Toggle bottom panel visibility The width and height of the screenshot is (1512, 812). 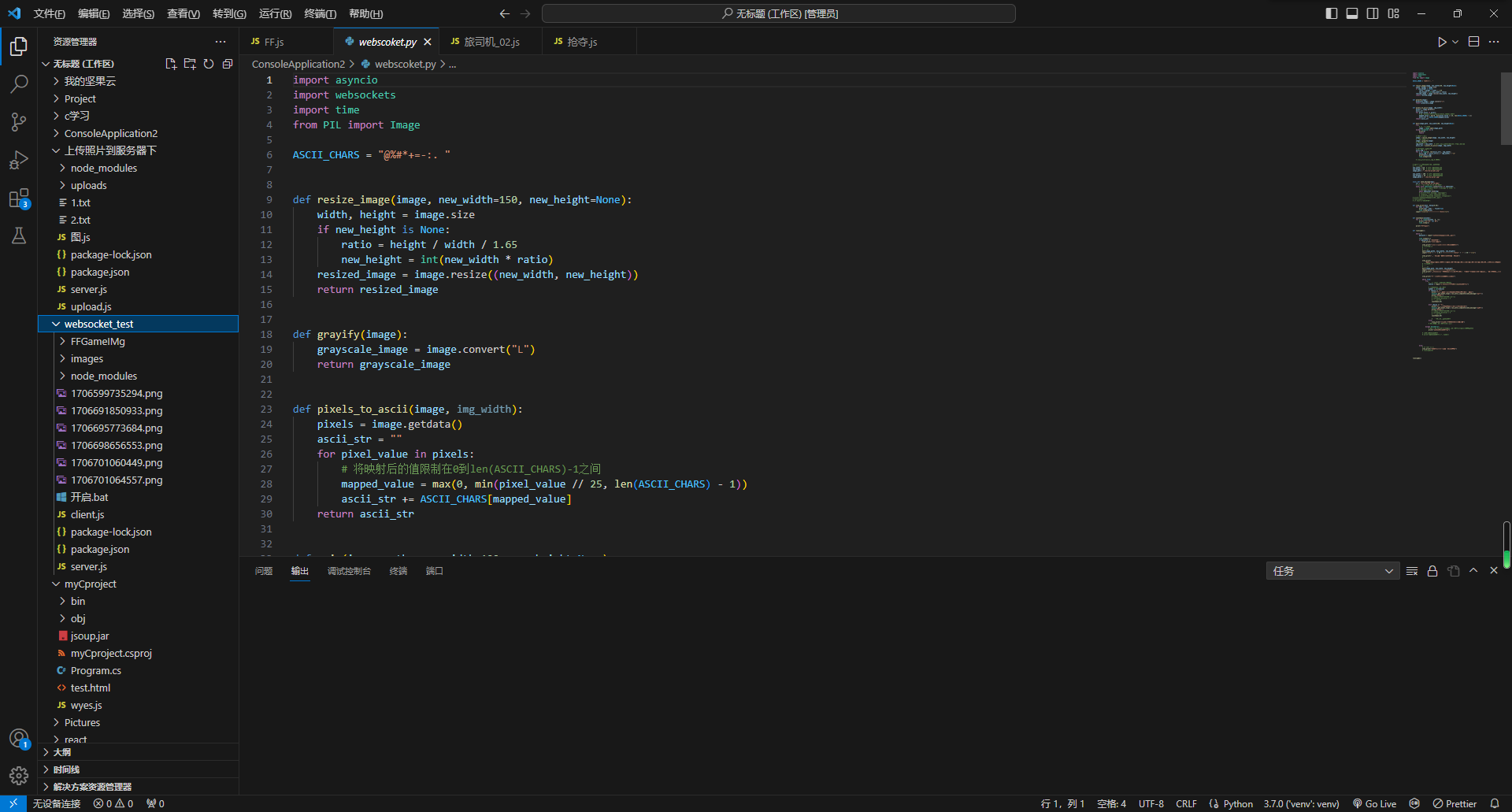tap(1352, 13)
